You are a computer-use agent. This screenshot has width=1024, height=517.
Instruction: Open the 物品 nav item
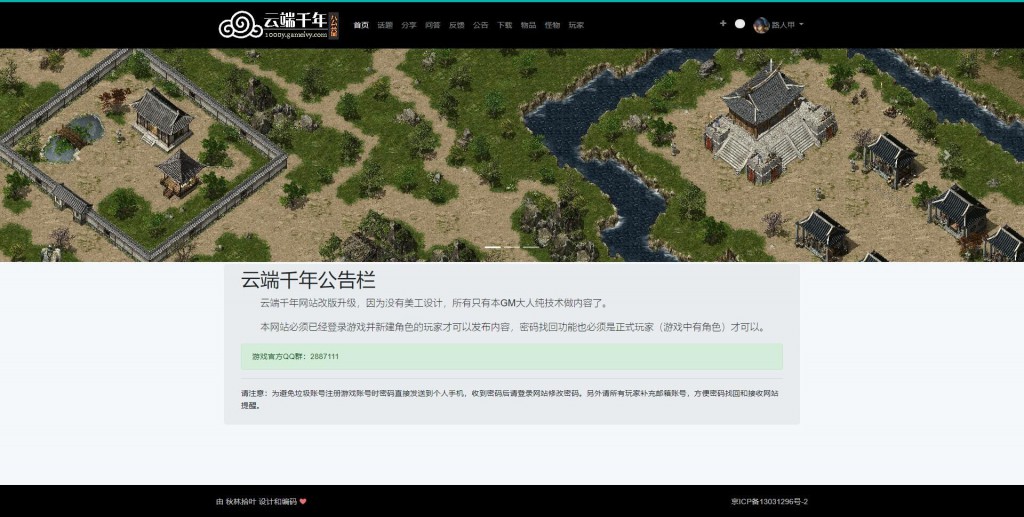(x=528, y=25)
